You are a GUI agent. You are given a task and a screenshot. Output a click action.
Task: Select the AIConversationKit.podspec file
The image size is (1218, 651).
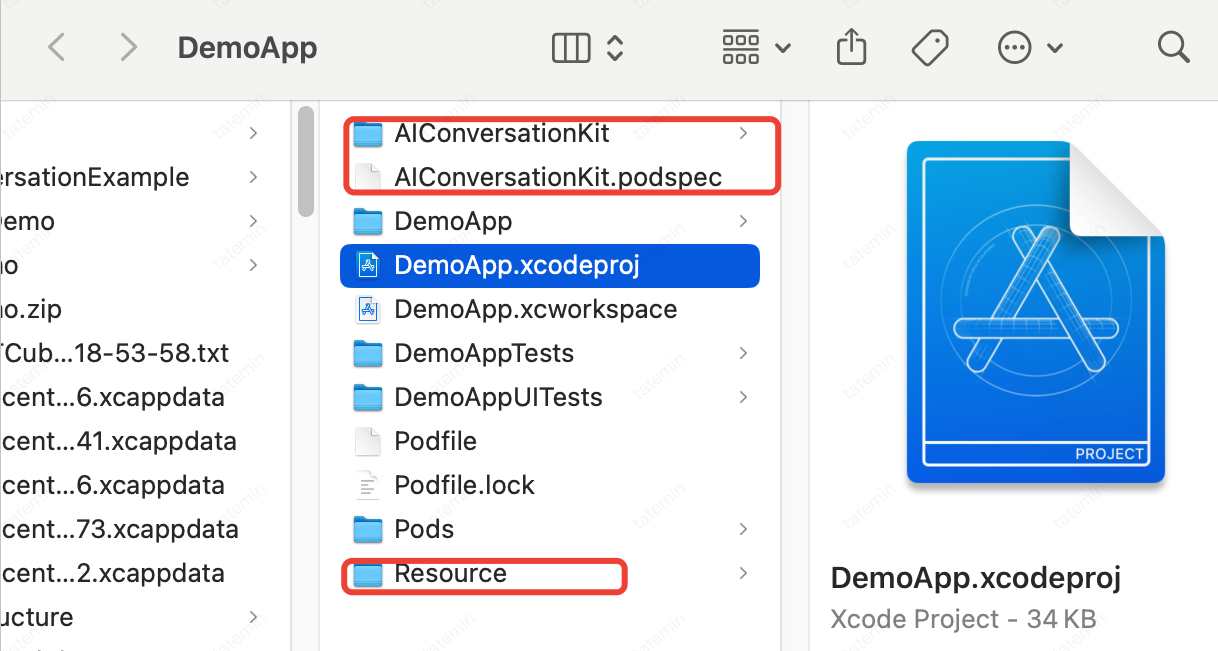(558, 177)
